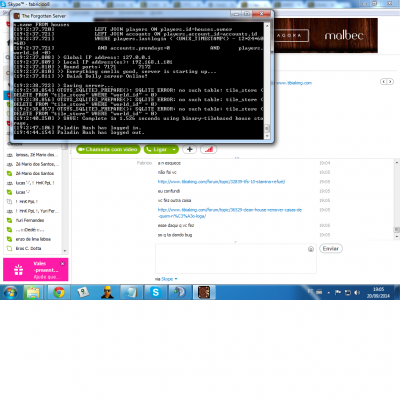The width and height of the screenshot is (400, 400).
Task: Click the malbec advertisement banner
Action: coord(326,35)
